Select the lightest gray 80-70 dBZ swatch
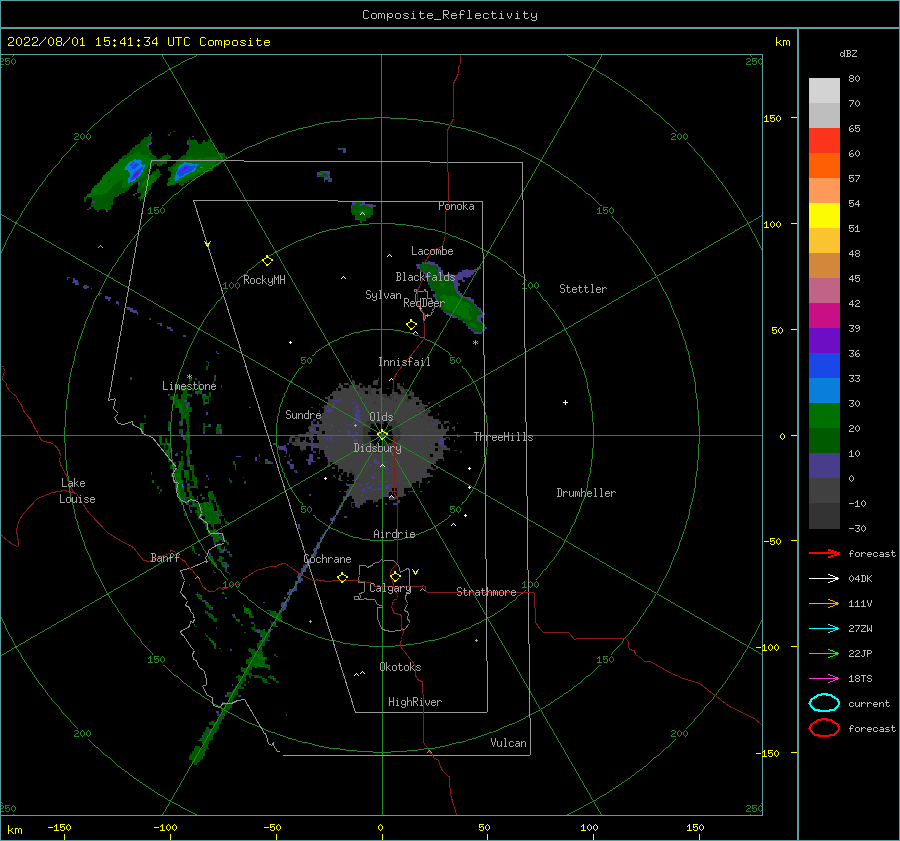The height and width of the screenshot is (841, 900). pyautogui.click(x=824, y=91)
